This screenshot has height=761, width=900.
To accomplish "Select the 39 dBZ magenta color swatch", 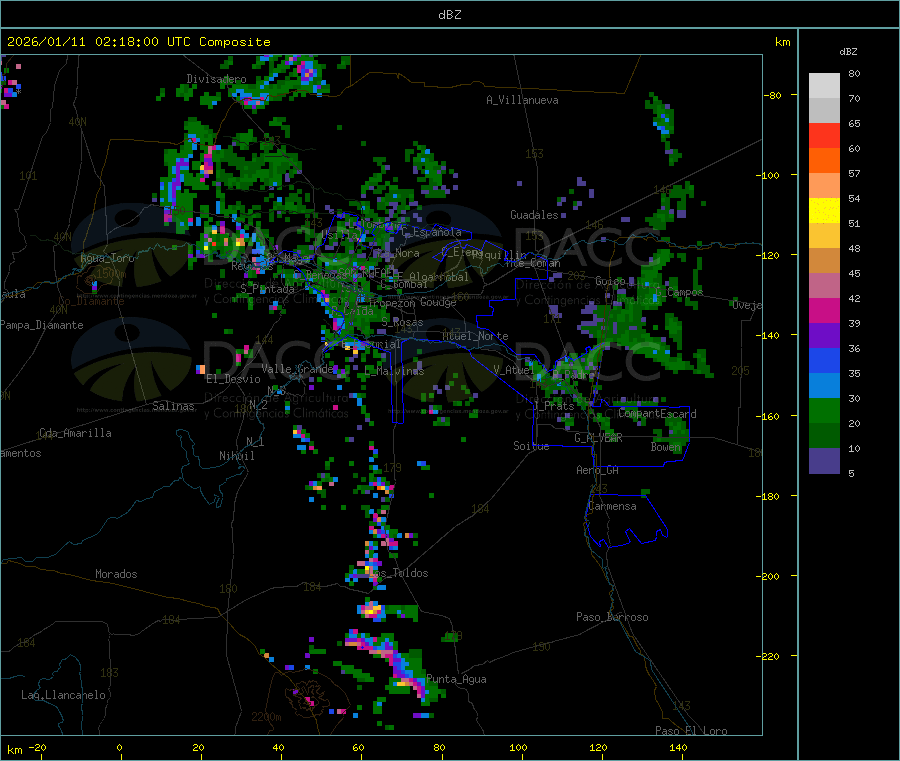I will click(824, 310).
